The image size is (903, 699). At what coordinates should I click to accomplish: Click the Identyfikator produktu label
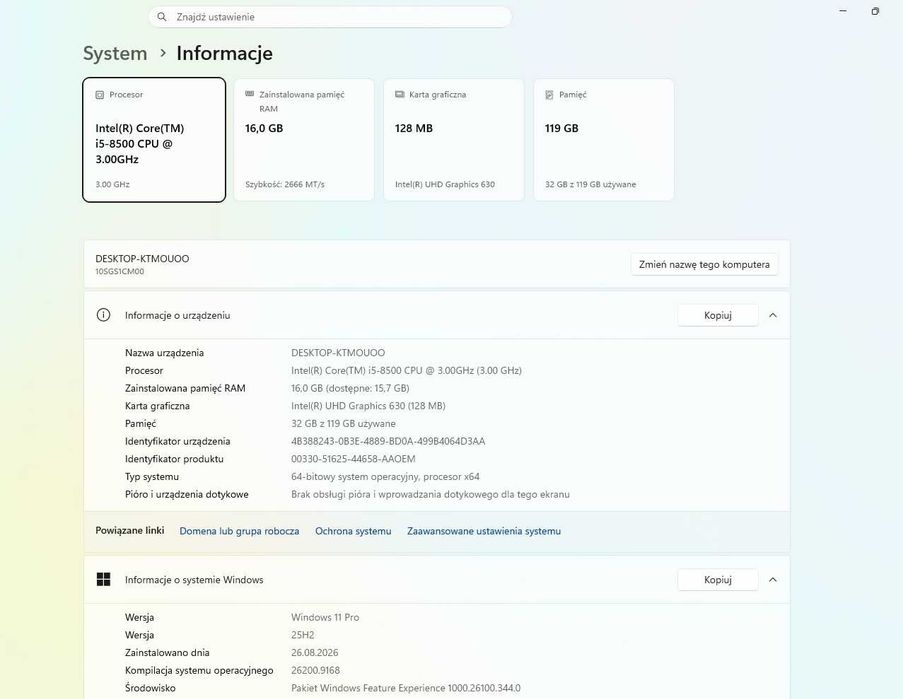pos(174,459)
